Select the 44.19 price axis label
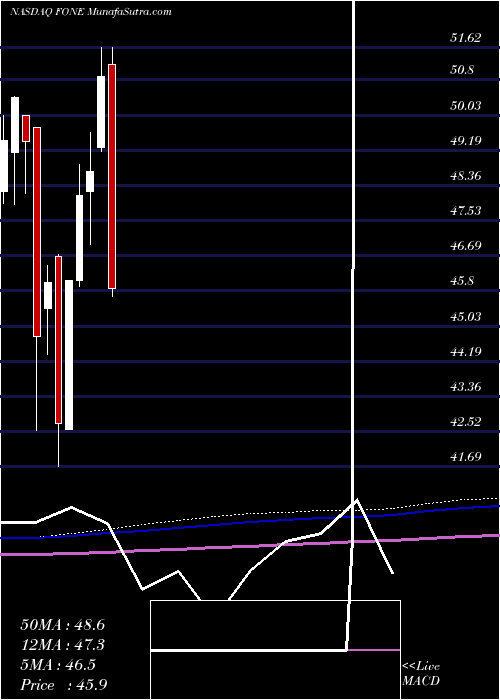Screen dimensions: 500x700 point(465,352)
